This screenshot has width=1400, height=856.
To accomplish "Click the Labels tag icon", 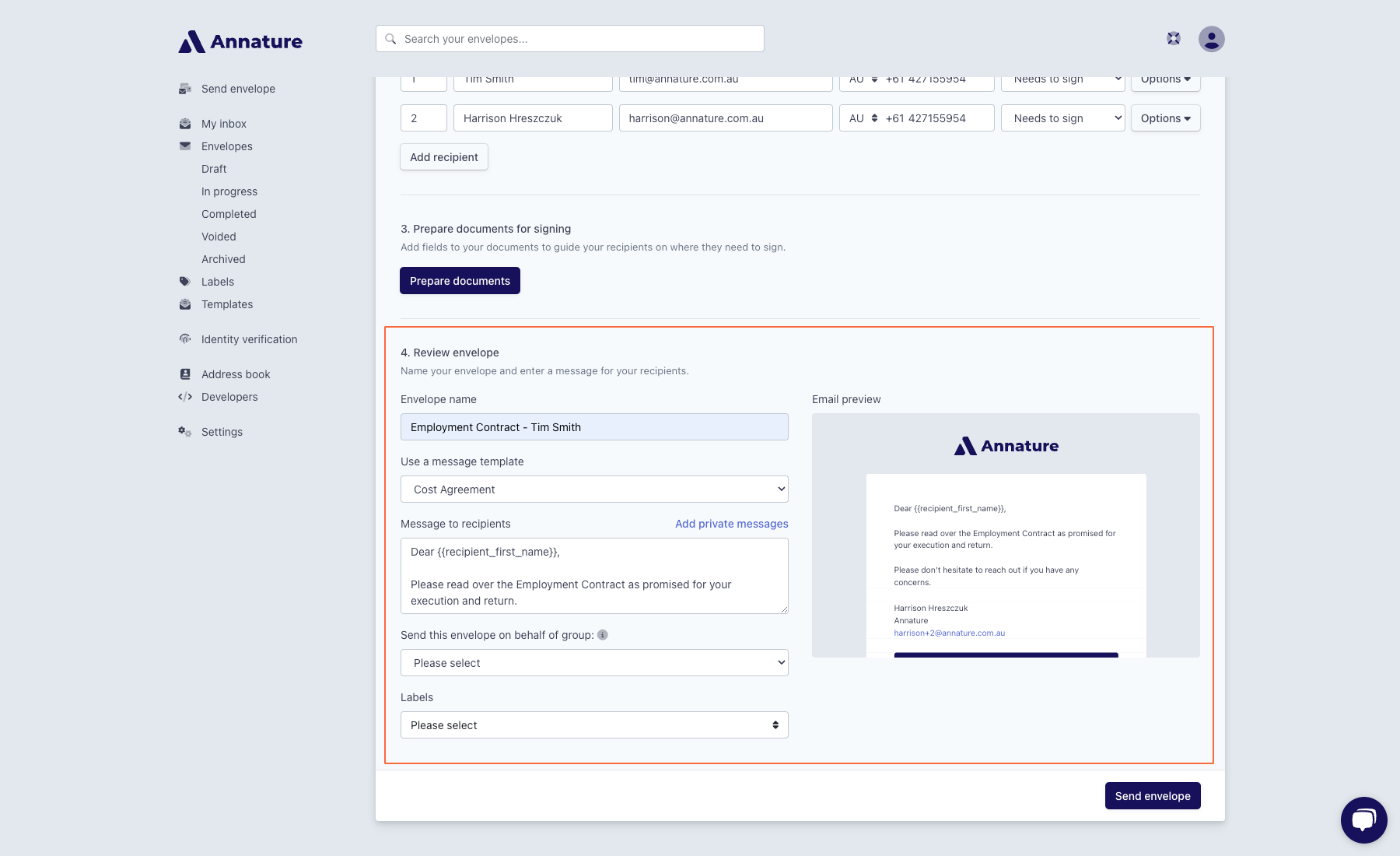I will (185, 282).
